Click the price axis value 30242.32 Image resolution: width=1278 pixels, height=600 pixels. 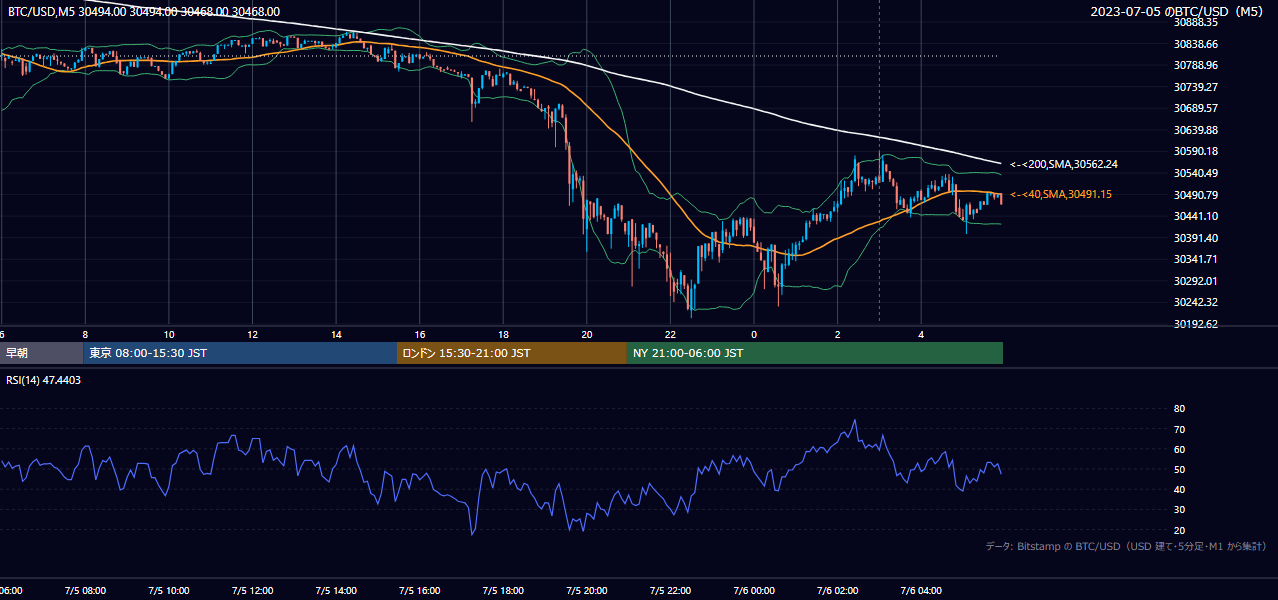pos(1195,302)
